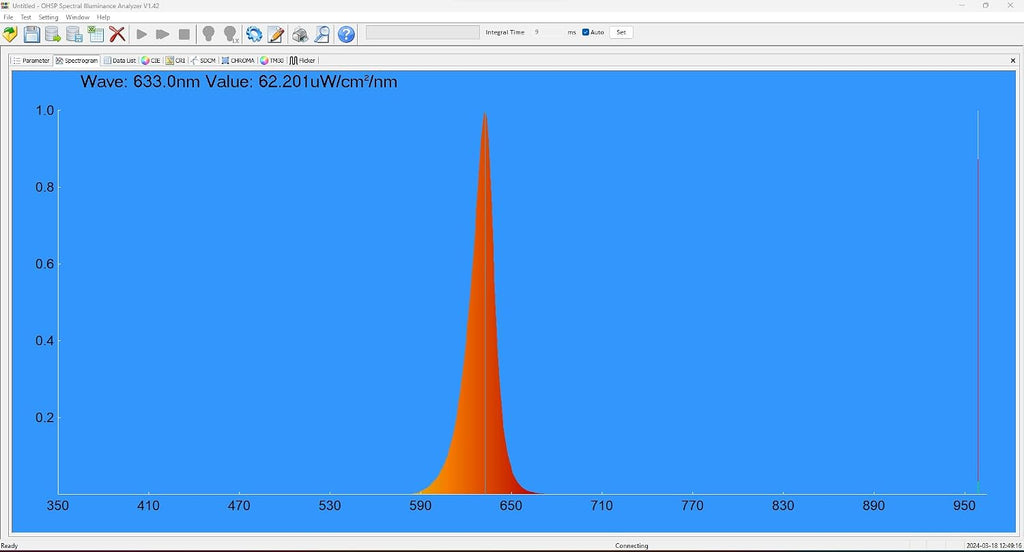Switch to the CIE tab
1024x552 pixels.
point(151,60)
